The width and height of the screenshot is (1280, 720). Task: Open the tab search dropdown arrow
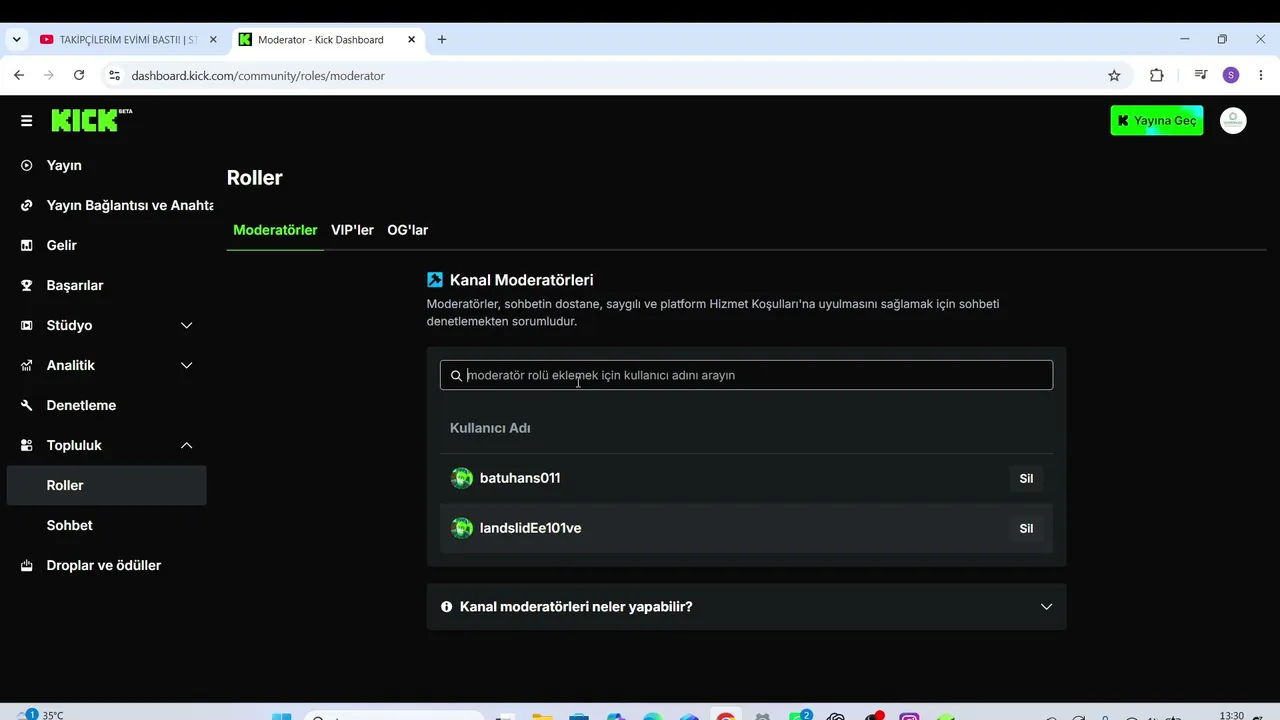[x=16, y=39]
